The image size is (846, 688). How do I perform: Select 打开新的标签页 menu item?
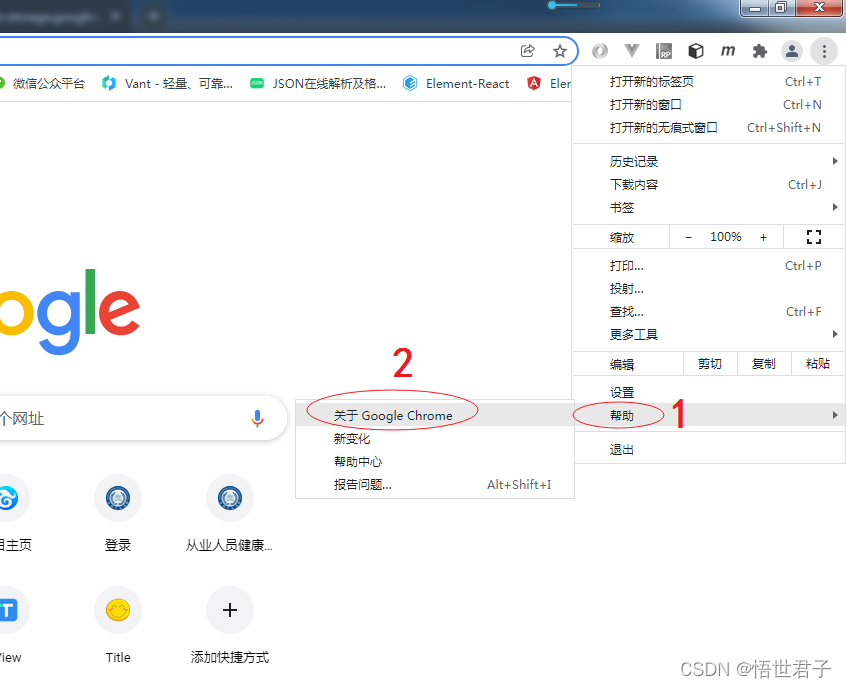coord(708,81)
